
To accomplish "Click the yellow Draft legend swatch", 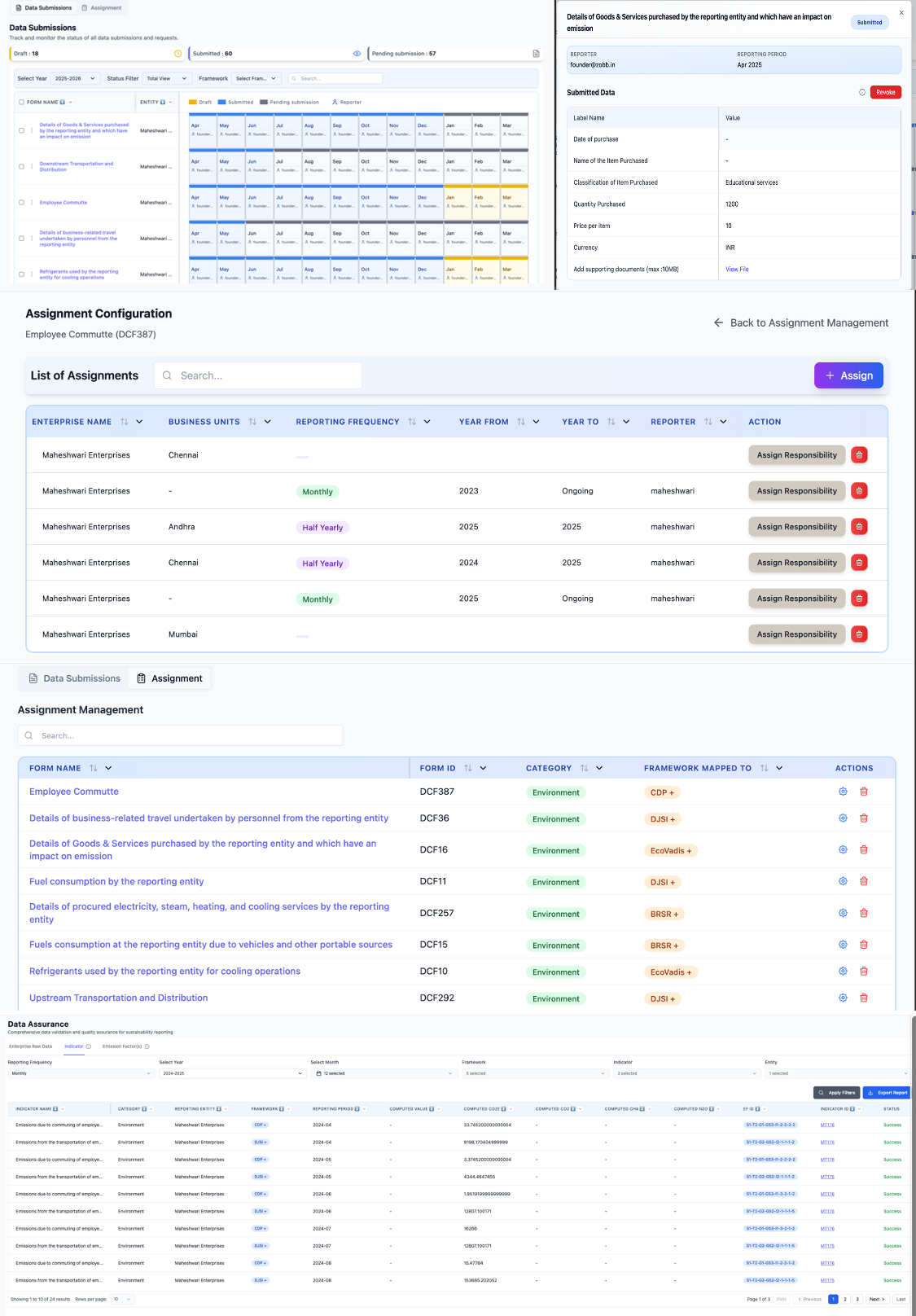I will 193,103.
